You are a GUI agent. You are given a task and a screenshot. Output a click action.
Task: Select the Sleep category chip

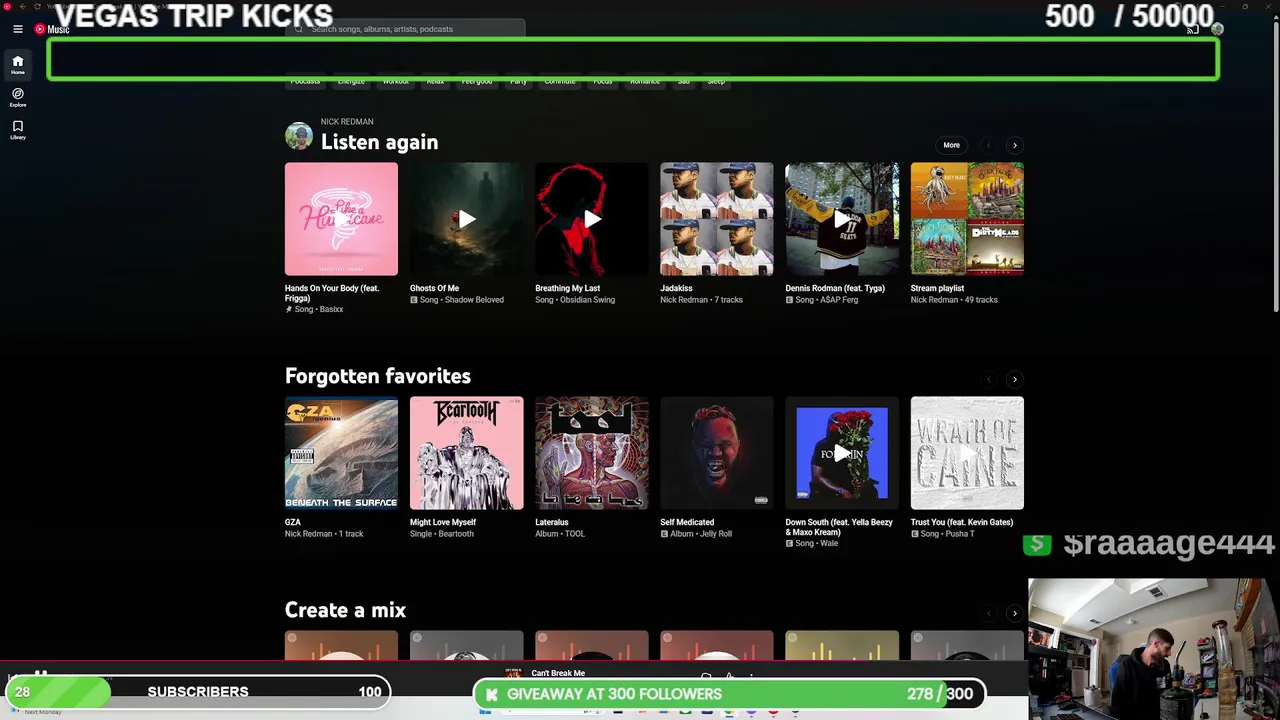point(716,81)
